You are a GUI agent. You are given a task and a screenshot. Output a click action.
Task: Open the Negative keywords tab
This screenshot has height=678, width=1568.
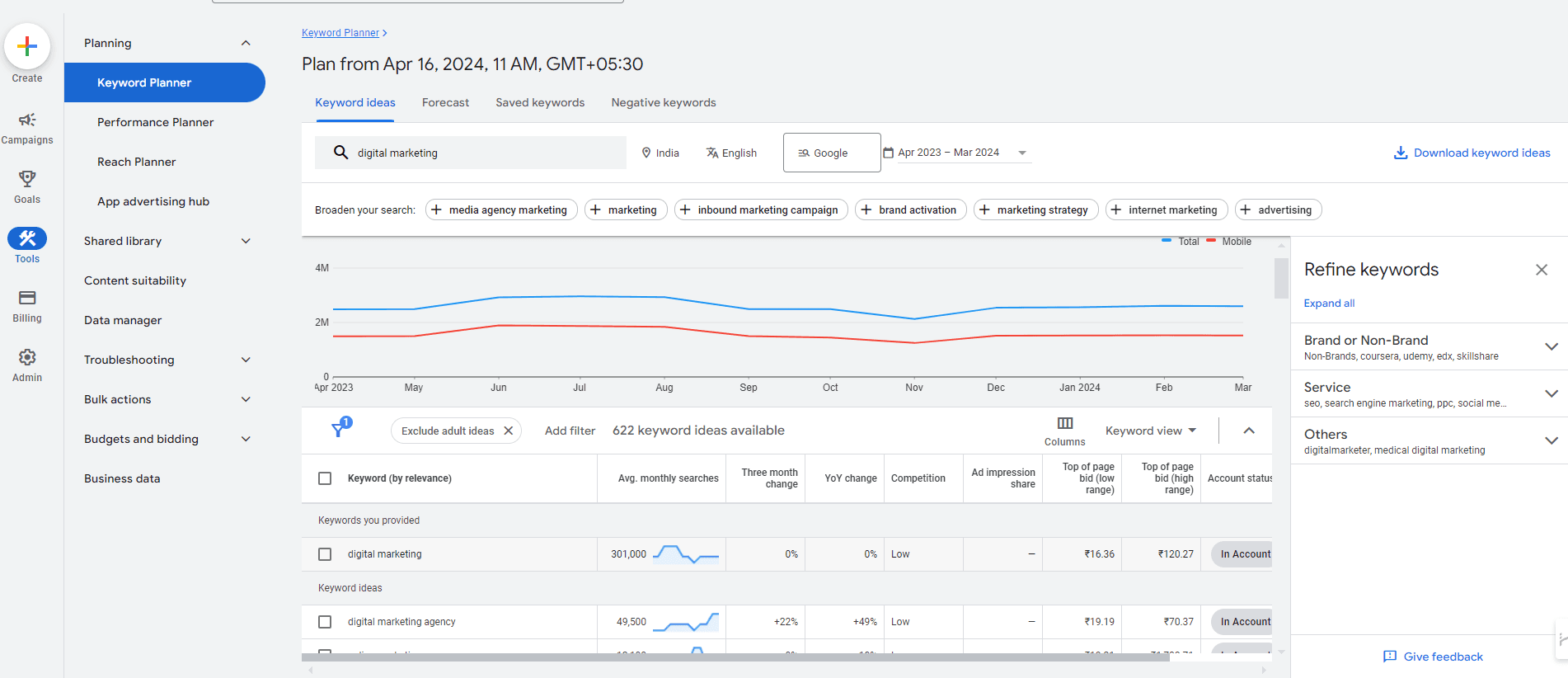coord(663,103)
